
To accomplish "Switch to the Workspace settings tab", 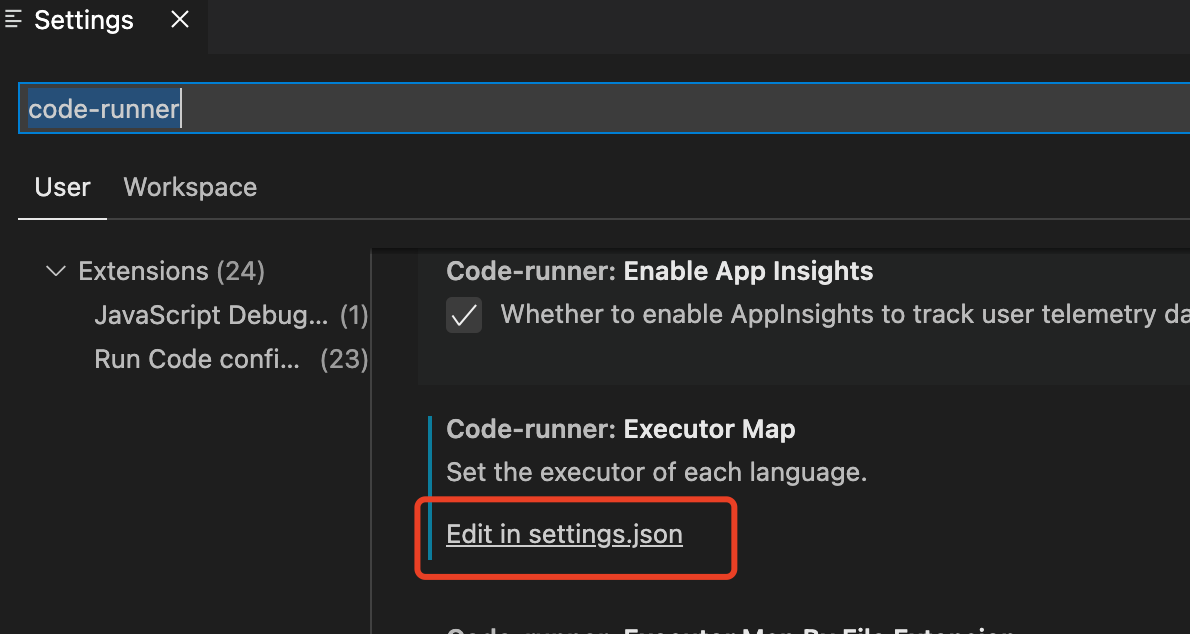I will click(x=190, y=188).
